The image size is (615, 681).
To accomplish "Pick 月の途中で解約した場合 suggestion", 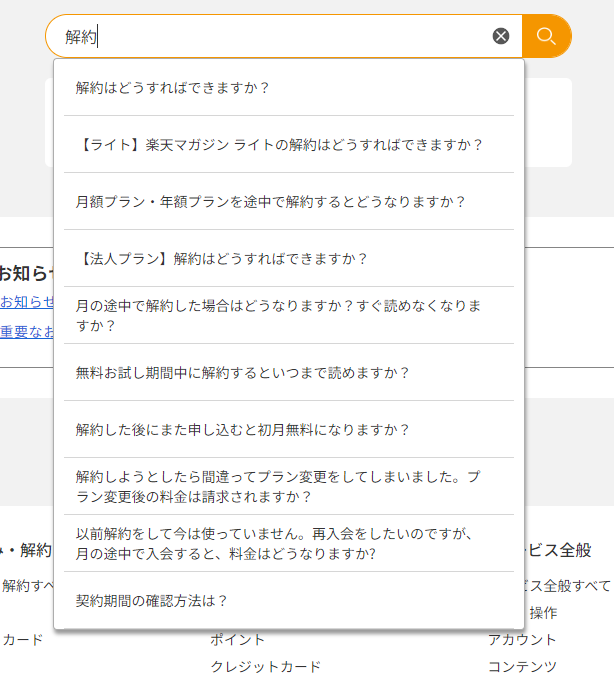I will tap(279, 315).
